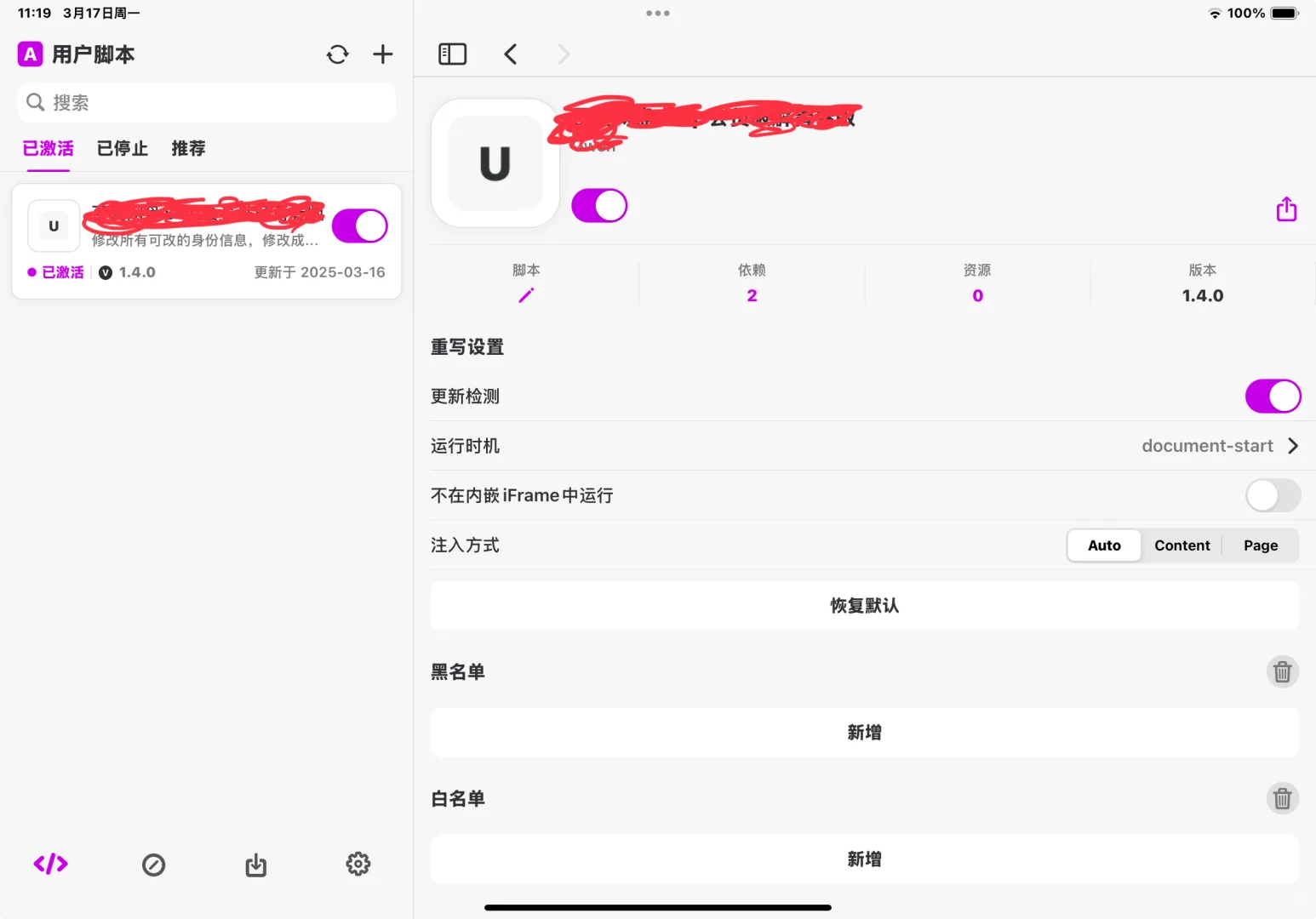Enable 不在内嵌 iFrame 中运行
The image size is (1316, 919).
pyautogui.click(x=1273, y=495)
